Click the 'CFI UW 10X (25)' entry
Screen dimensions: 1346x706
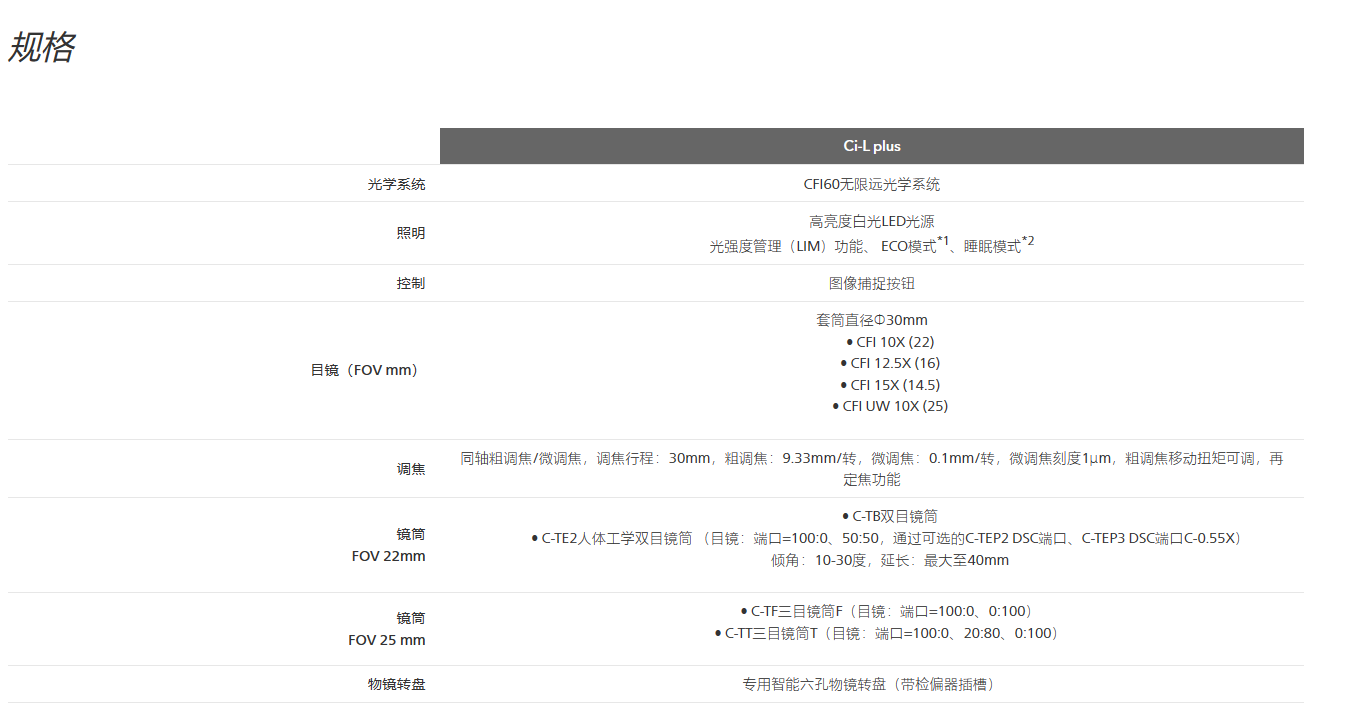(890, 406)
